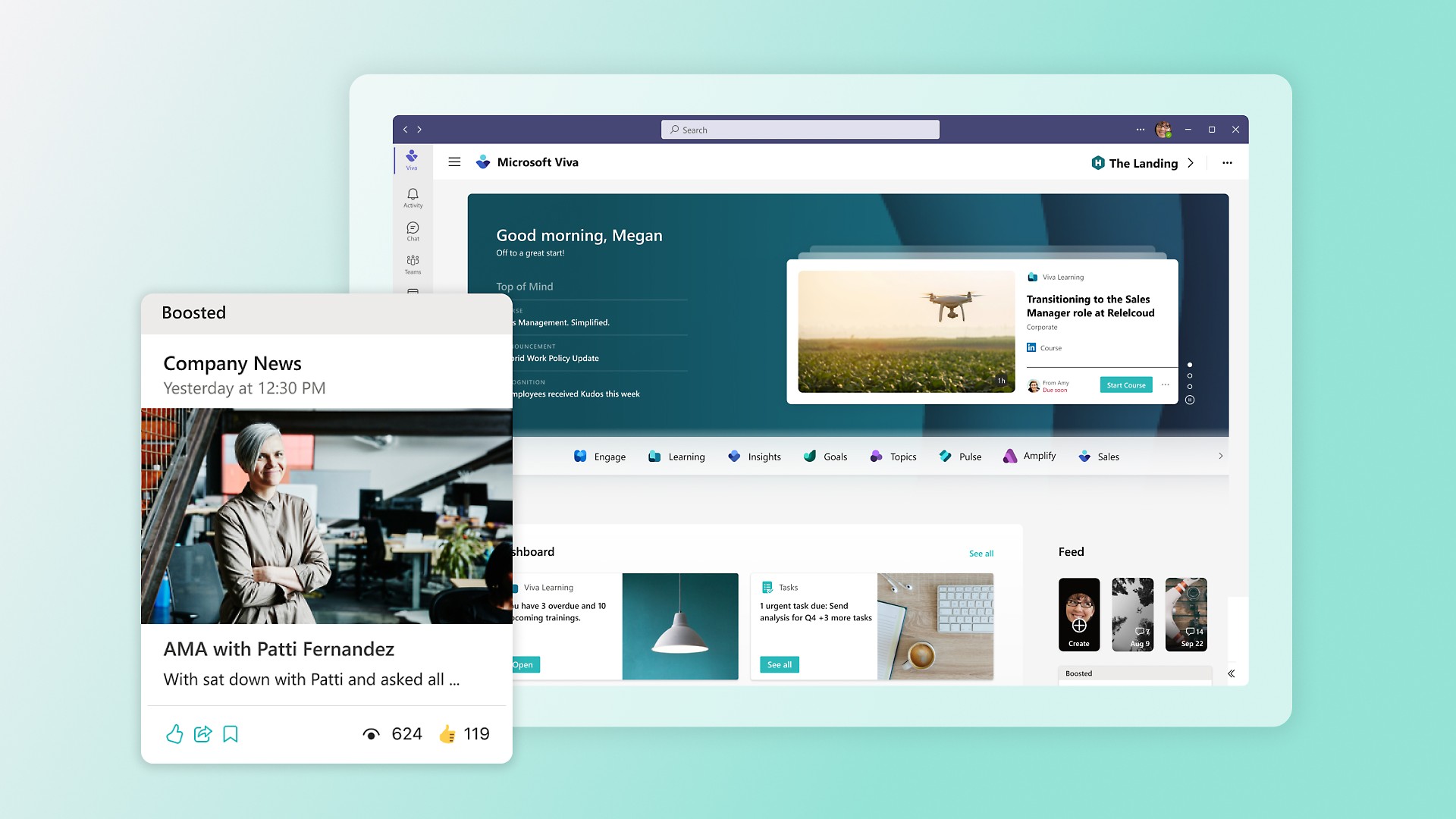Toggle the share icon on Company News post
This screenshot has height=819, width=1456.
[203, 733]
